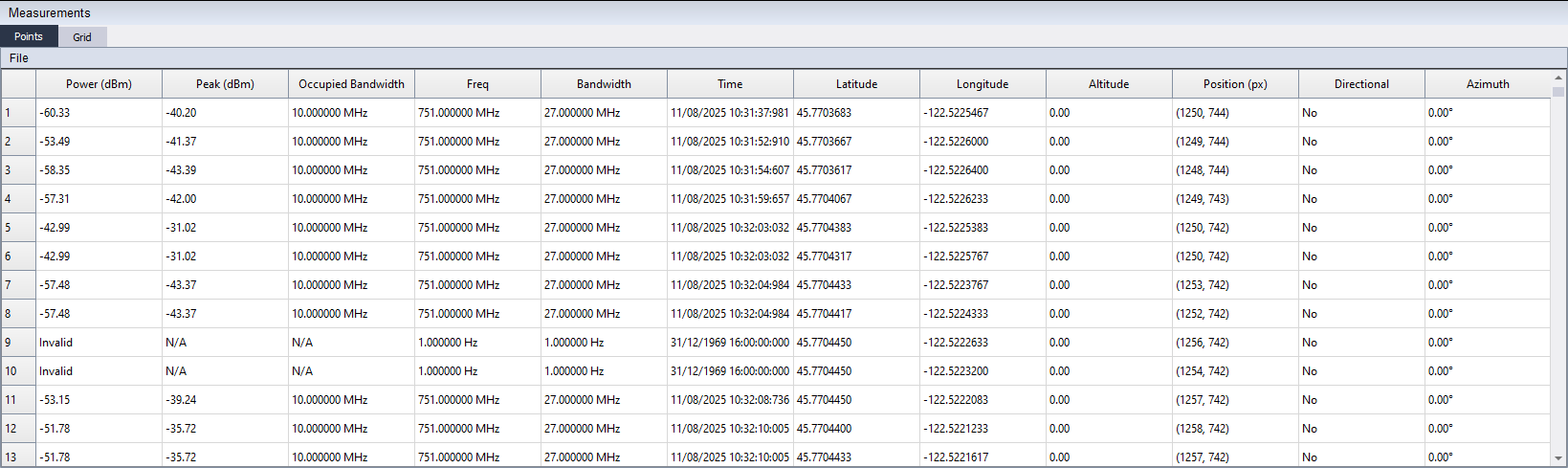The image size is (1568, 468).
Task: Select the 751.000000 MHz cell in row 1
Action: click(478, 113)
